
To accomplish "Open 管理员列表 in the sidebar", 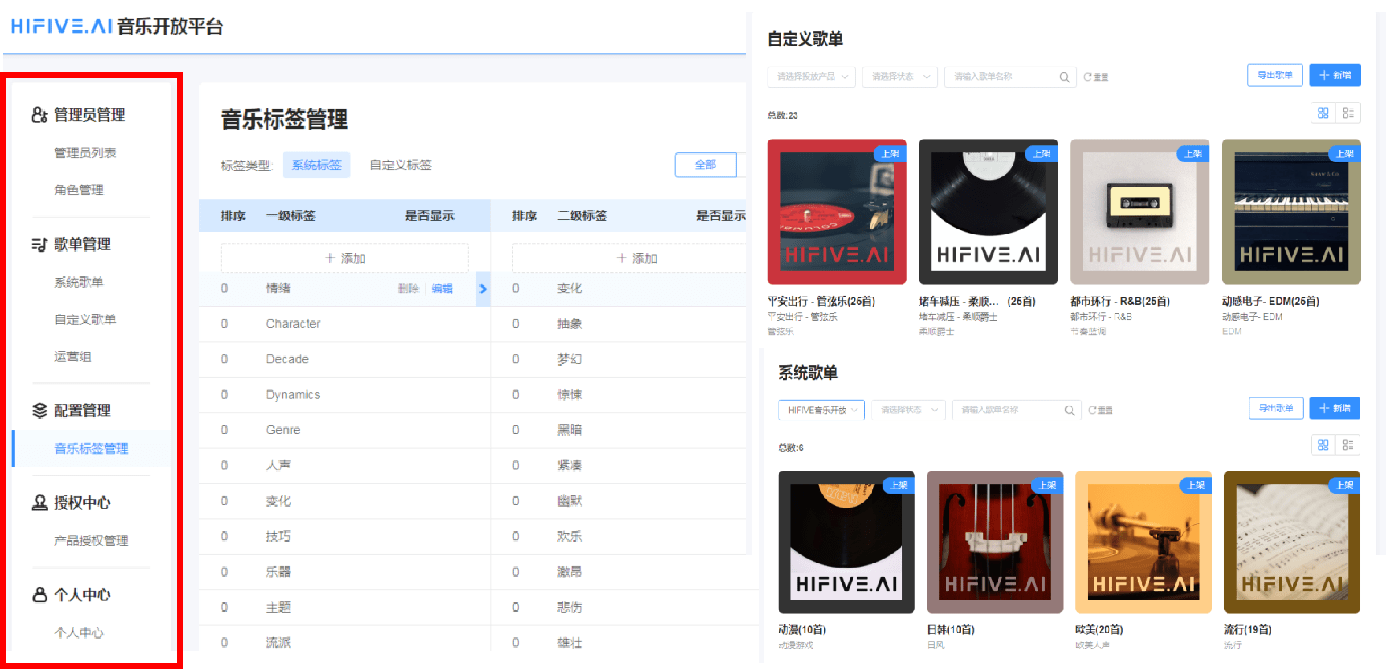I will (x=85, y=153).
